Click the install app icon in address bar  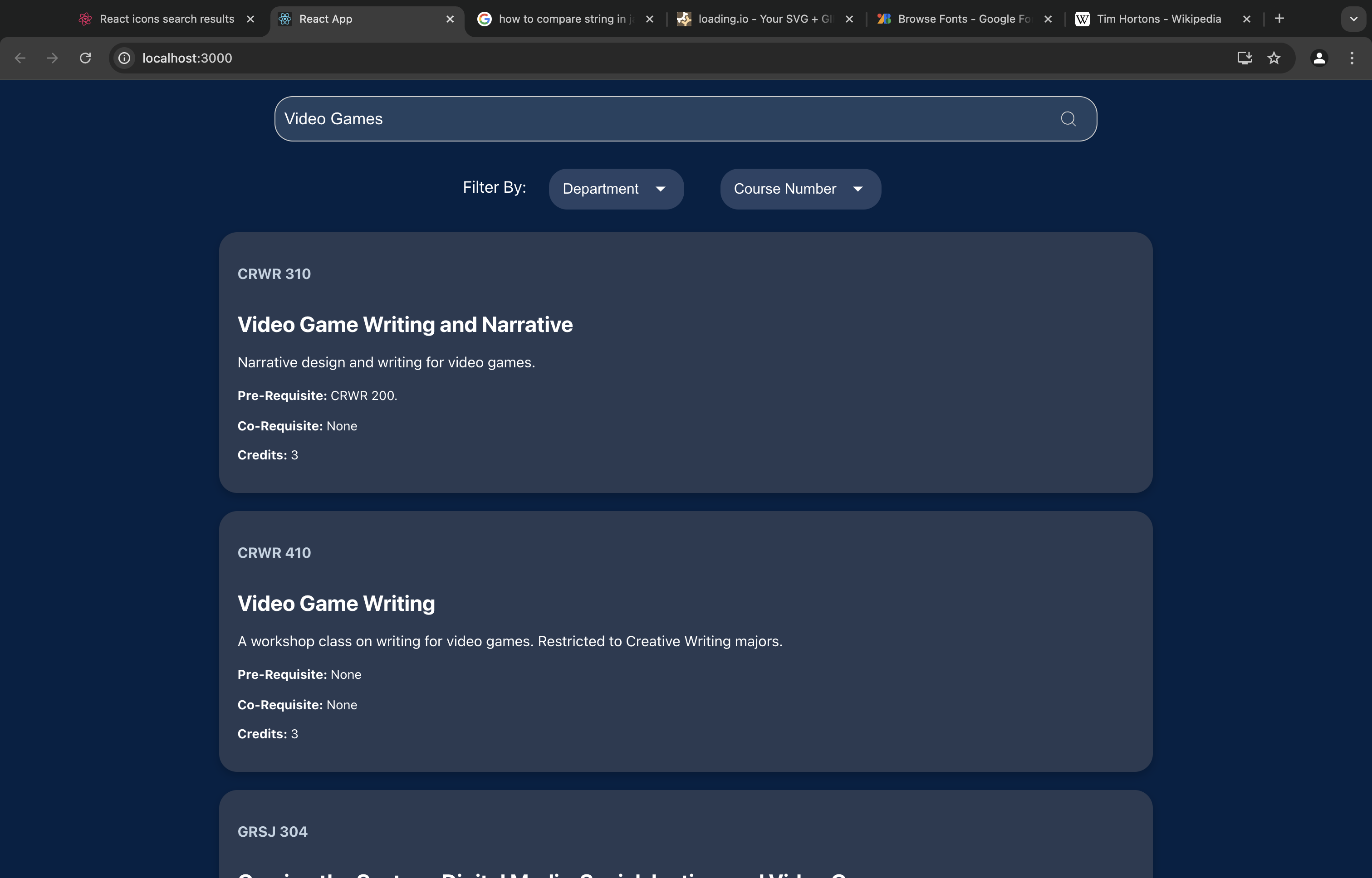pyautogui.click(x=1244, y=58)
